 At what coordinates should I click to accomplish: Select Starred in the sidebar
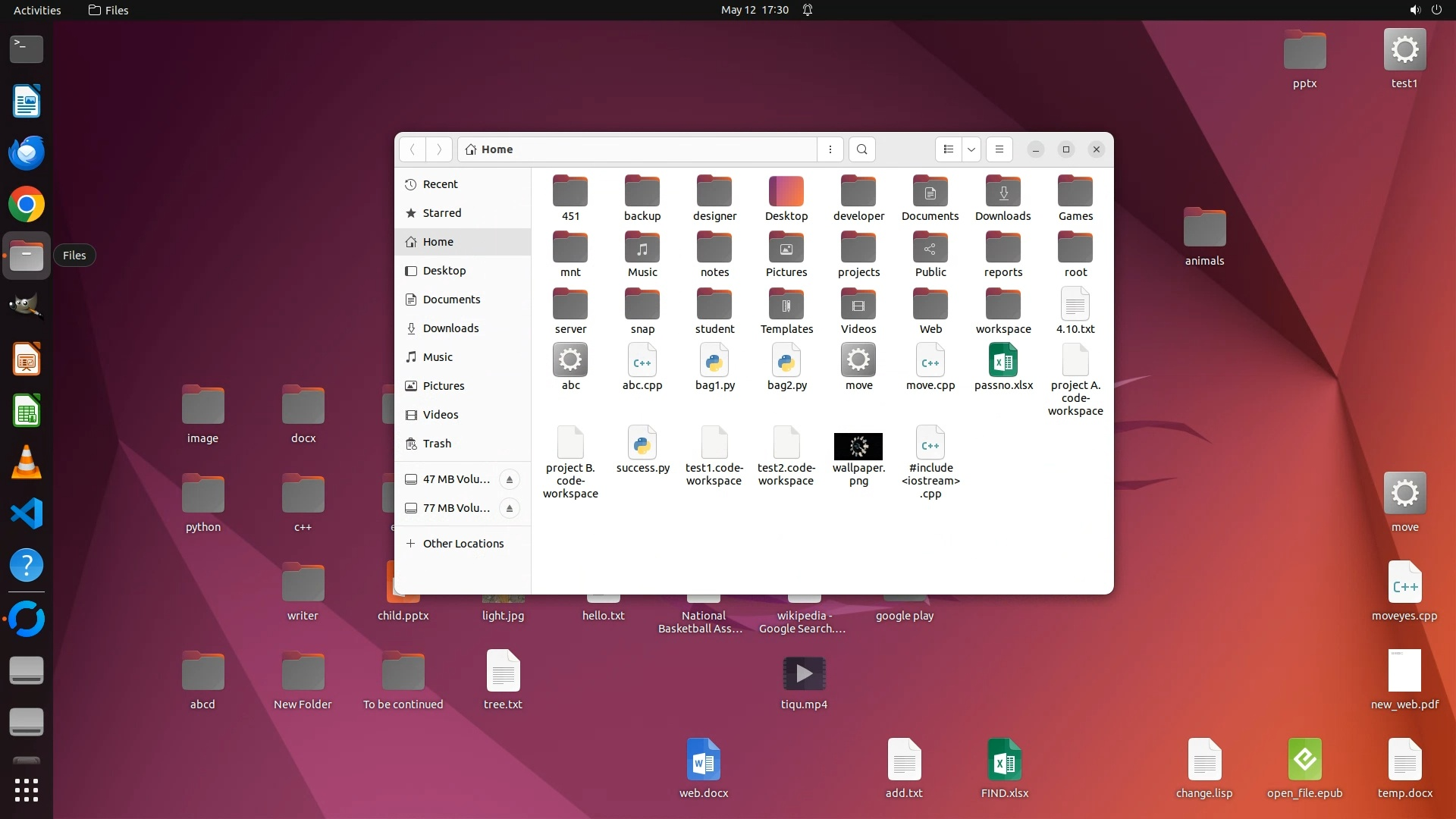(x=442, y=213)
